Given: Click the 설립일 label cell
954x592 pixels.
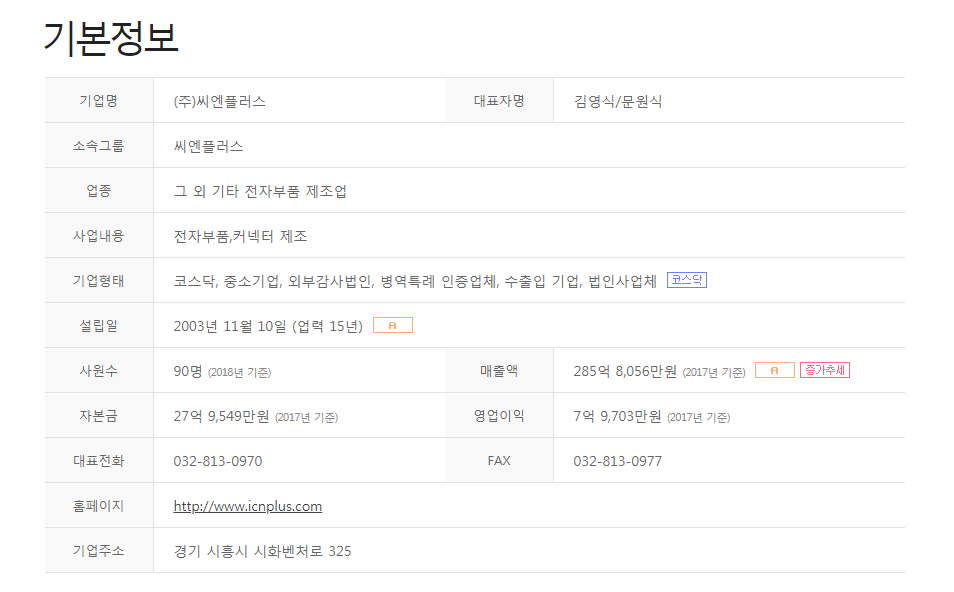Looking at the screenshot, I should coord(99,326).
